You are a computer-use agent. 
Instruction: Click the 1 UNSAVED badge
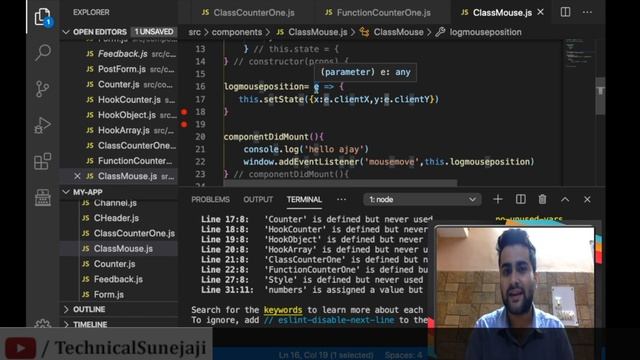pos(154,31)
